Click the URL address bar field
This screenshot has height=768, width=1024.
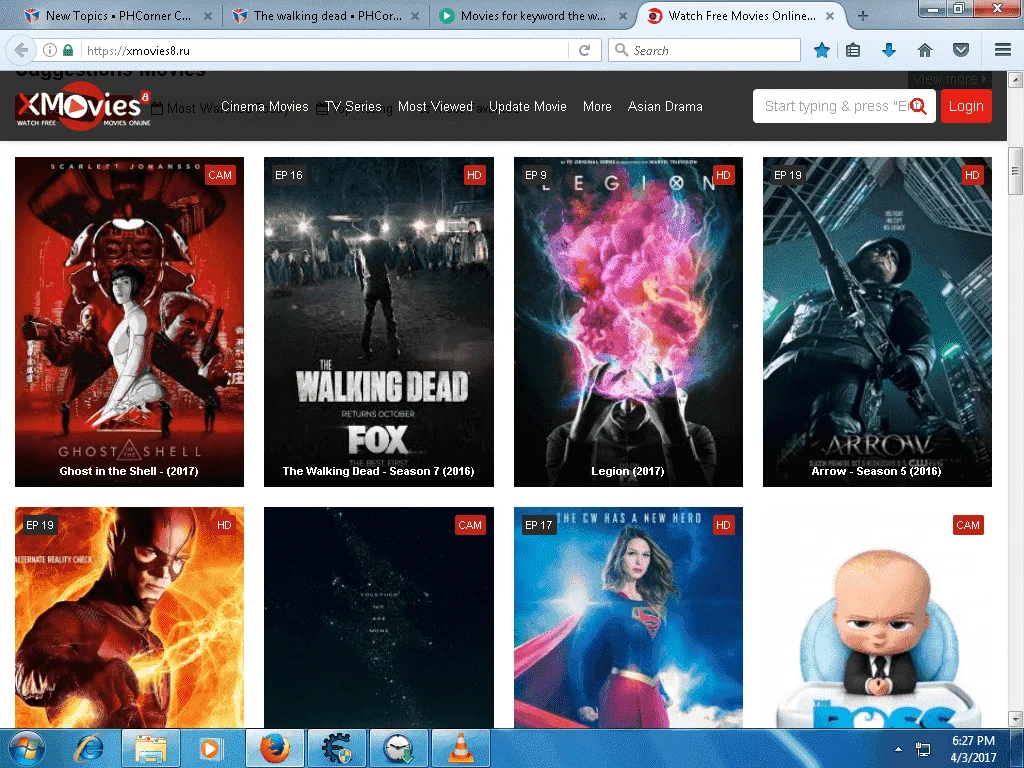[x=327, y=50]
